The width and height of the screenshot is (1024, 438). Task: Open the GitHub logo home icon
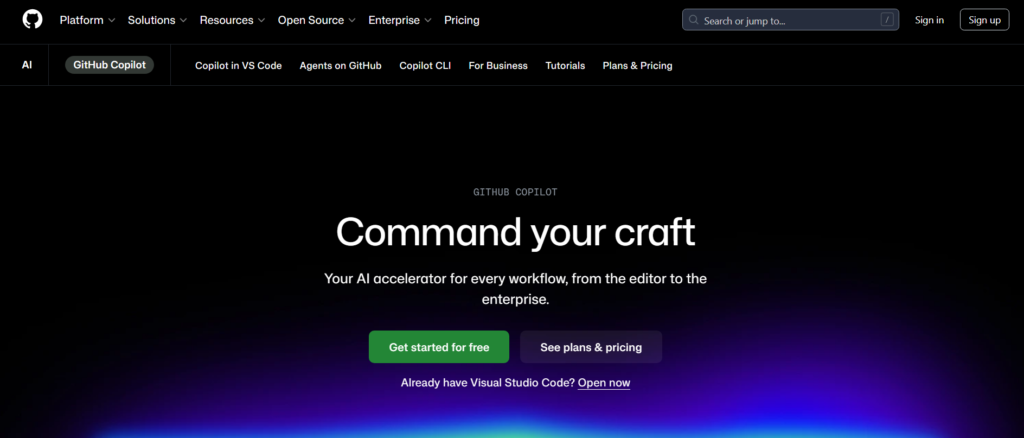coord(32,20)
